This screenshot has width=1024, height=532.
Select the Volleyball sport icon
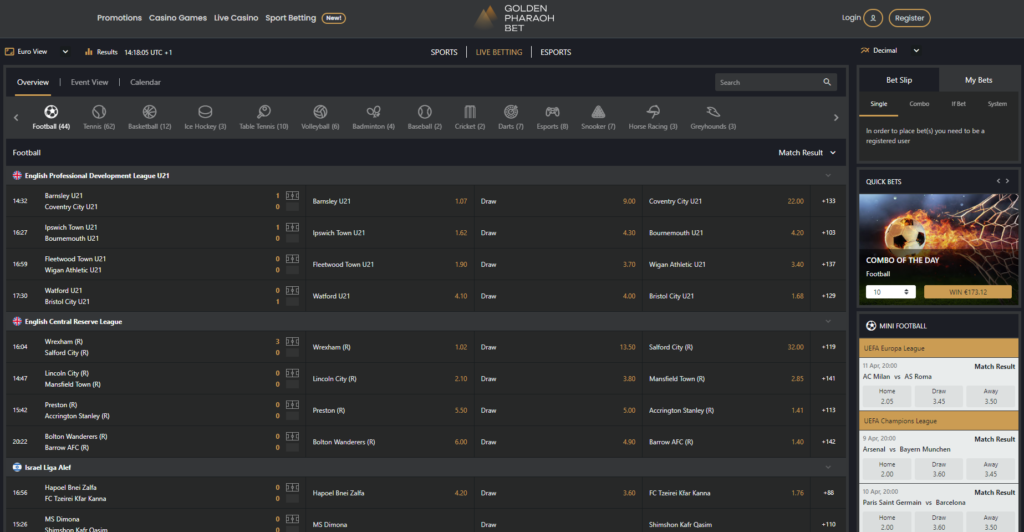320,112
